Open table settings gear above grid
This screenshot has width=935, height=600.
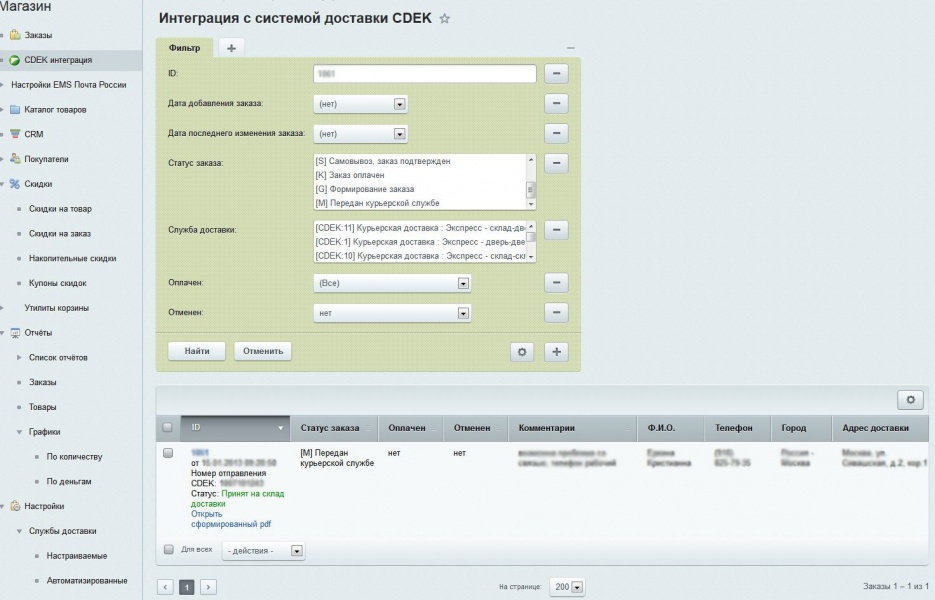click(x=911, y=400)
